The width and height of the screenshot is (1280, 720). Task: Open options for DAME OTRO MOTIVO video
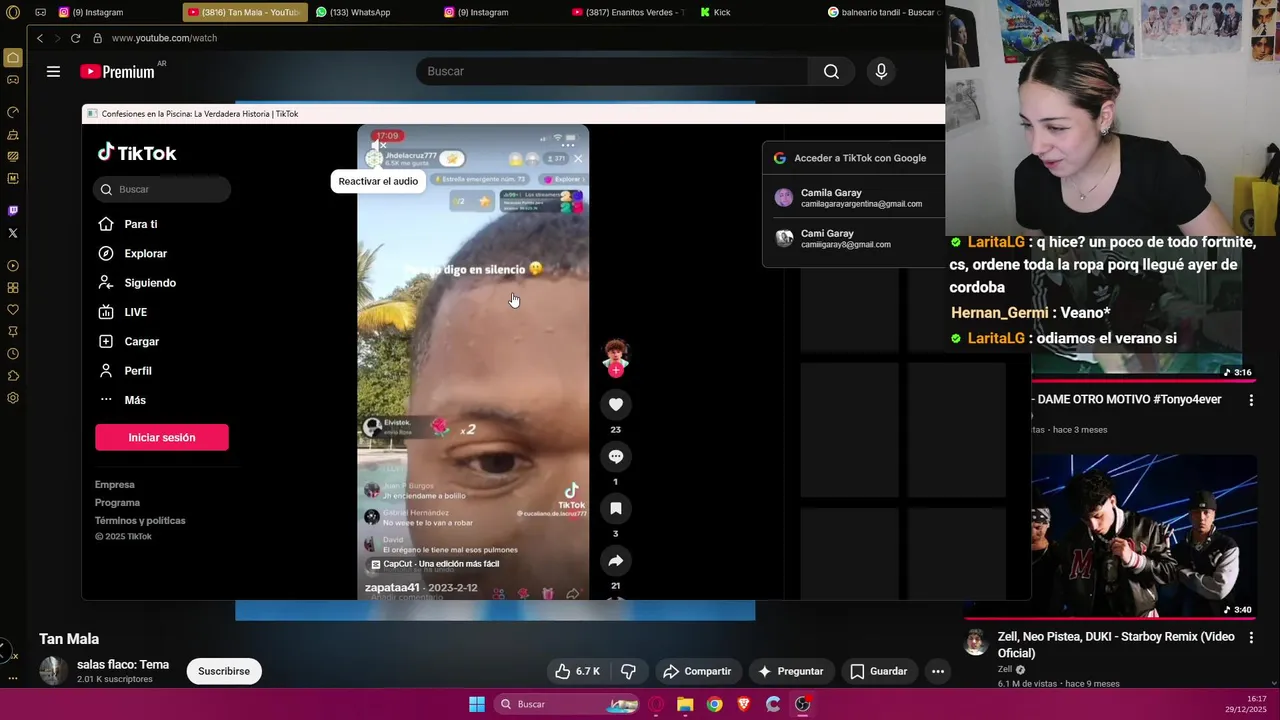(x=1250, y=400)
